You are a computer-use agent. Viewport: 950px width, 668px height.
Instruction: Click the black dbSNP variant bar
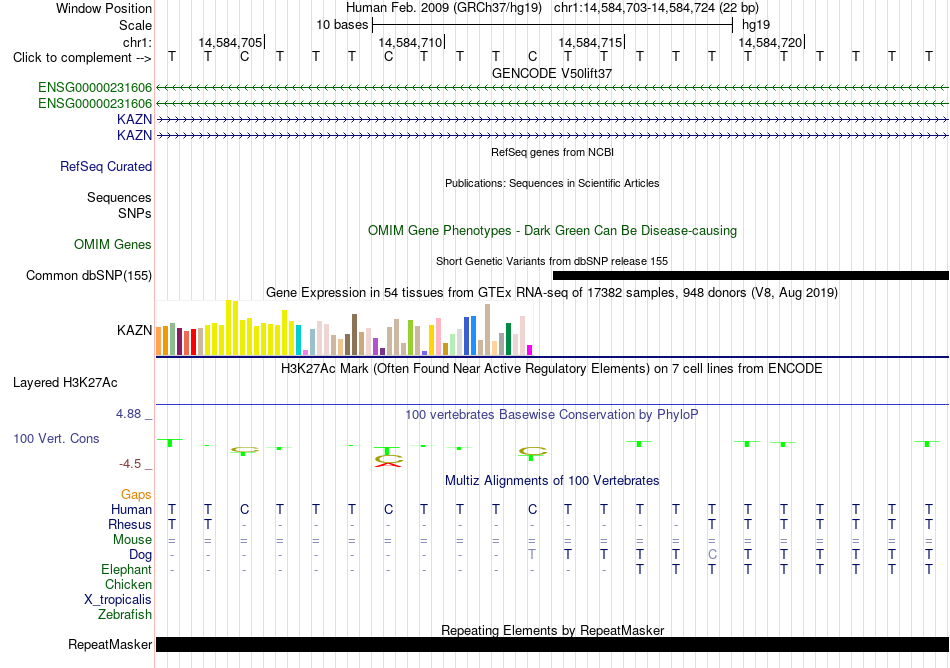pyautogui.click(x=751, y=276)
